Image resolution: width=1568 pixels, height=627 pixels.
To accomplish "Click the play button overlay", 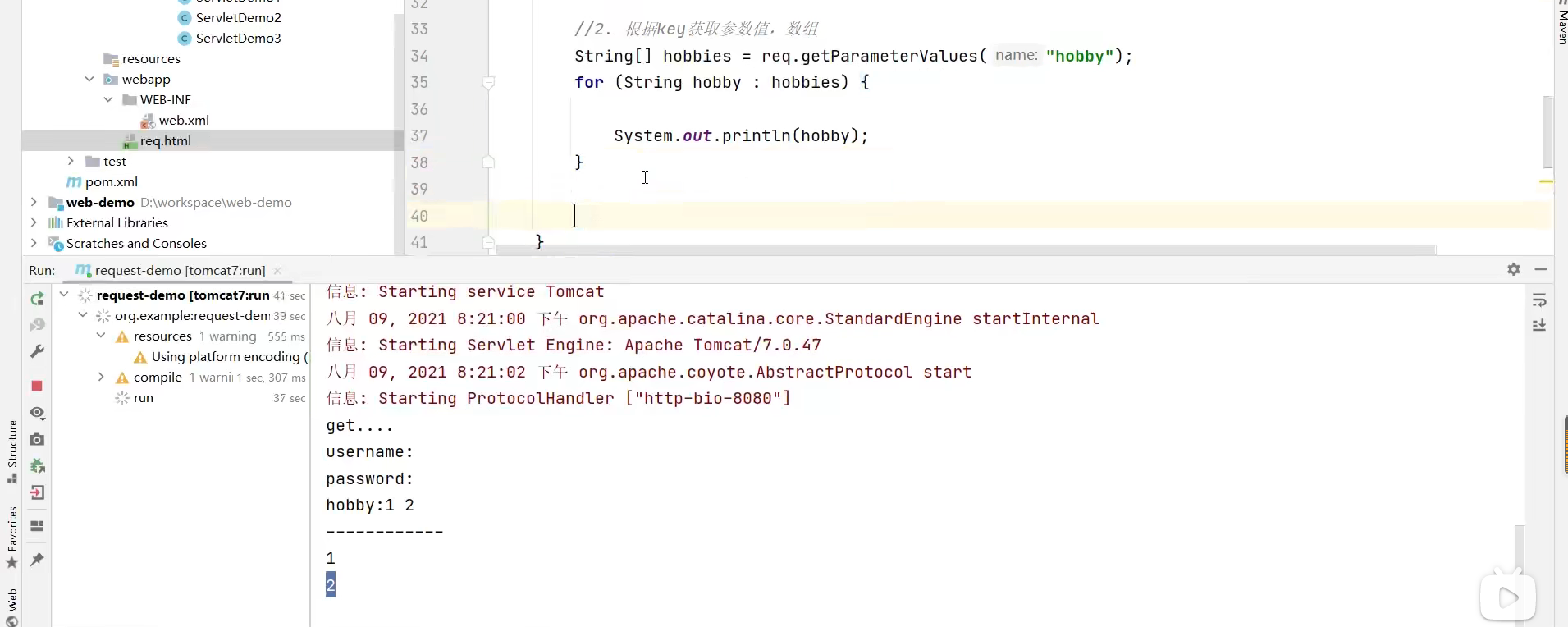I will [1508, 597].
